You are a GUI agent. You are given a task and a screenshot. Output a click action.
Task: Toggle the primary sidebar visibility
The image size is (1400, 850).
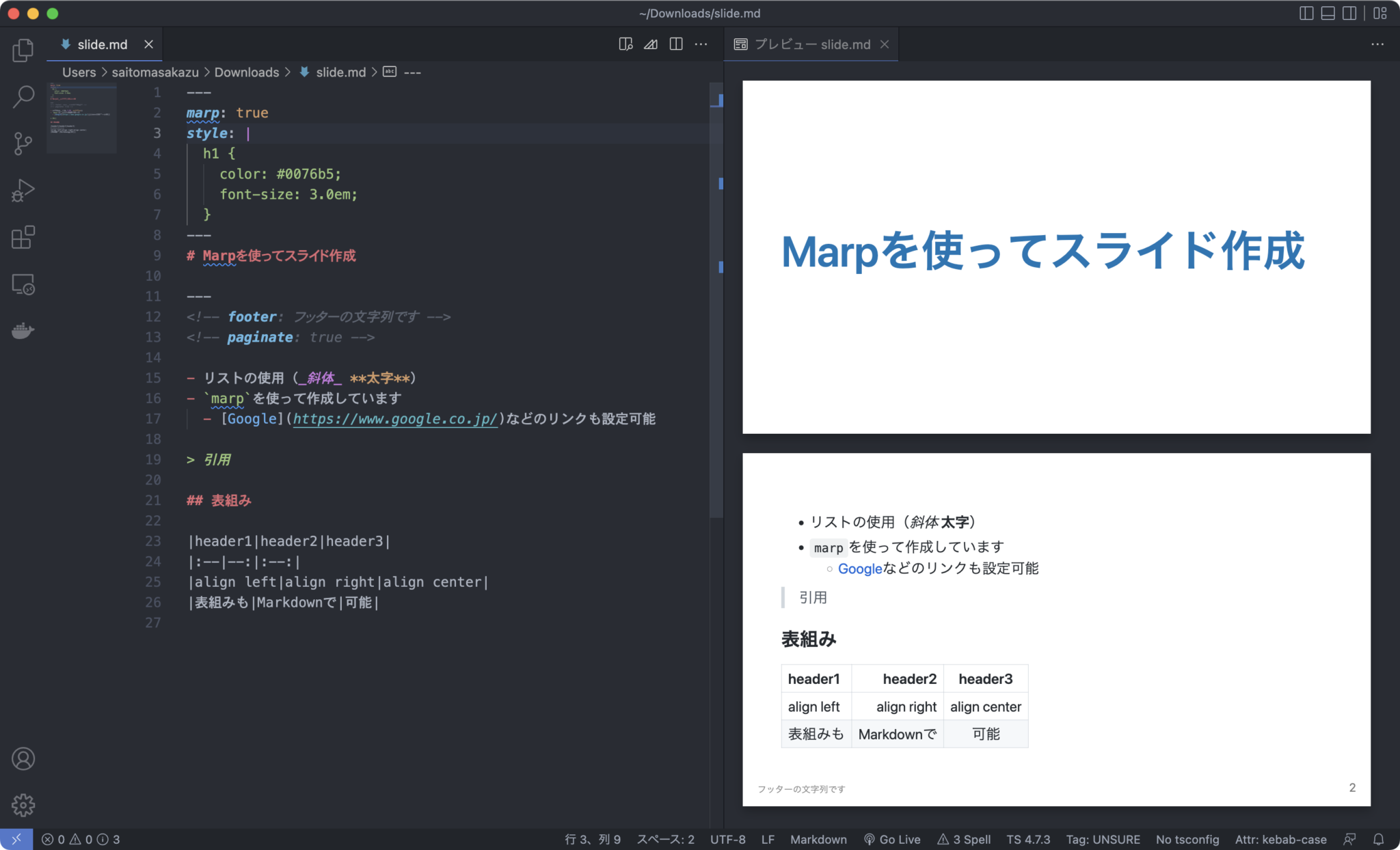(1308, 12)
